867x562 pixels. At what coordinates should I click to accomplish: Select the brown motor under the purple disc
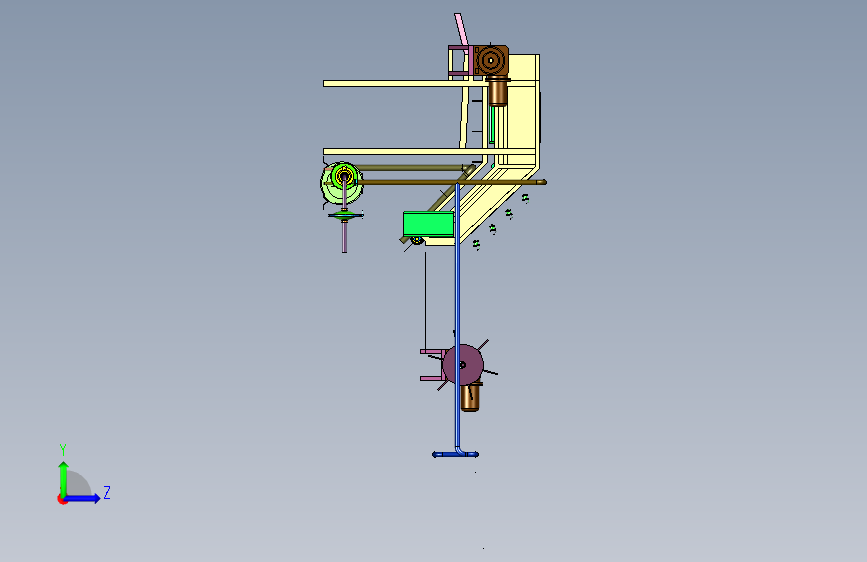coord(469,397)
